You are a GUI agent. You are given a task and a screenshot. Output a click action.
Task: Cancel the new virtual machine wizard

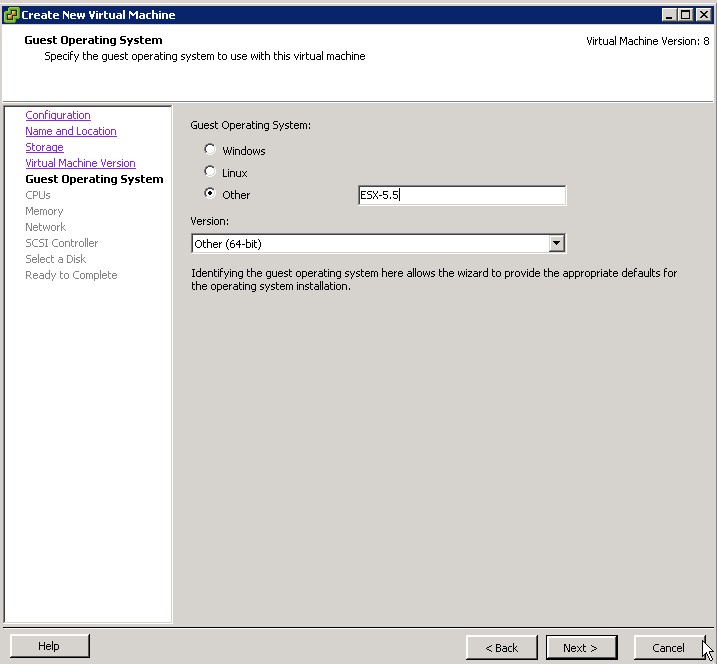(668, 648)
